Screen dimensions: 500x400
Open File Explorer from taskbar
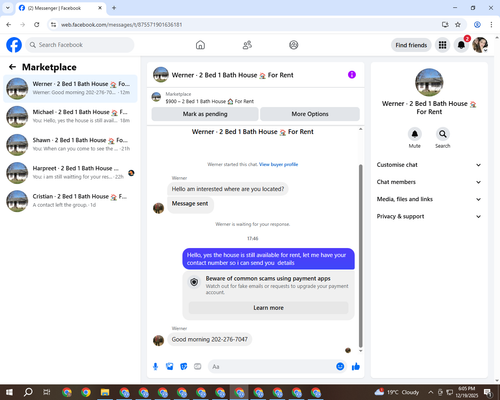105,392
